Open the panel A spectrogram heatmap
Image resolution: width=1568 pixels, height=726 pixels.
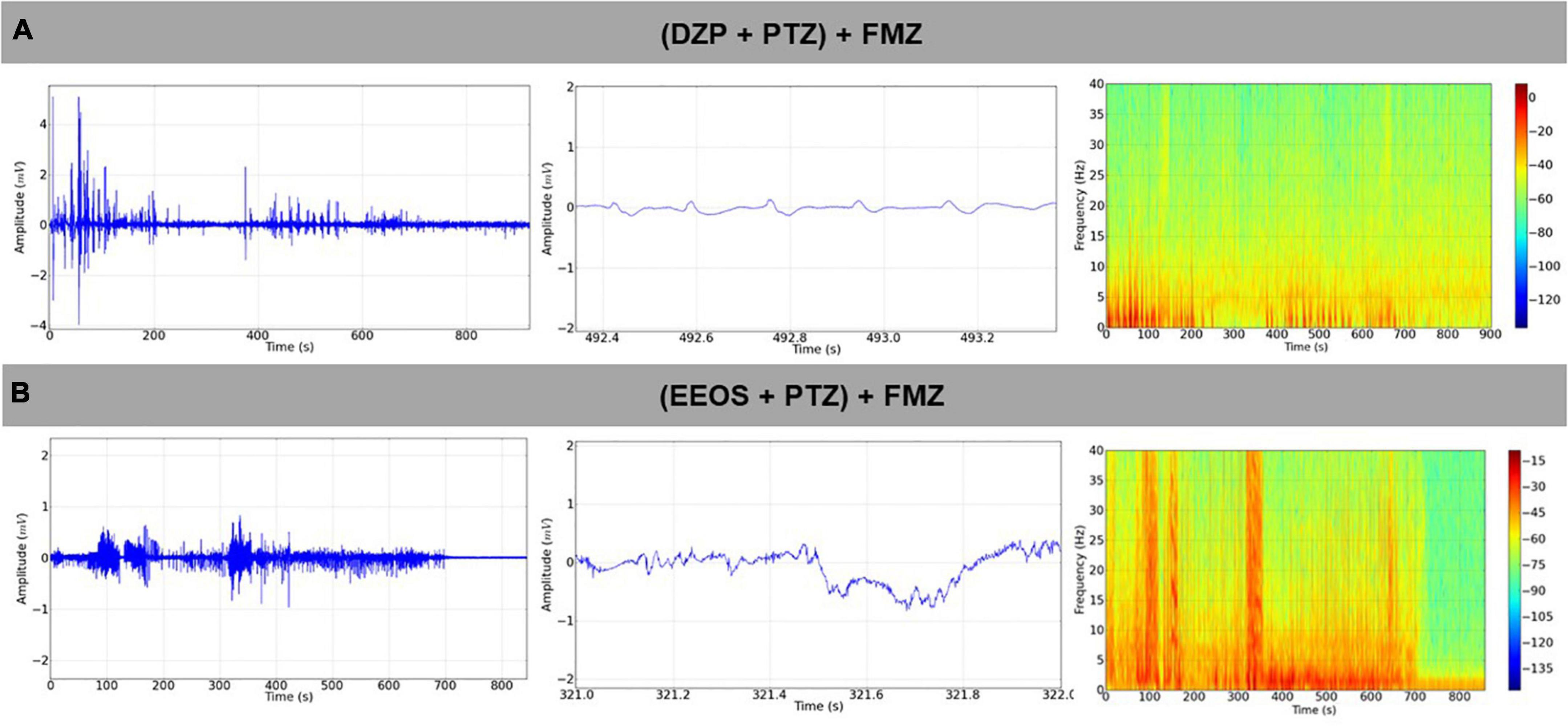(1298, 206)
